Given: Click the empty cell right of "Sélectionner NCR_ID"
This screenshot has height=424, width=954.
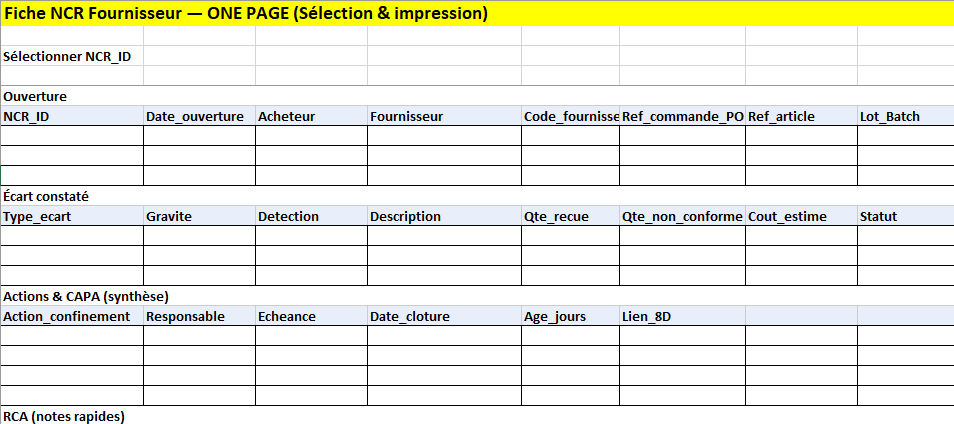Looking at the screenshot, I should 199,56.
